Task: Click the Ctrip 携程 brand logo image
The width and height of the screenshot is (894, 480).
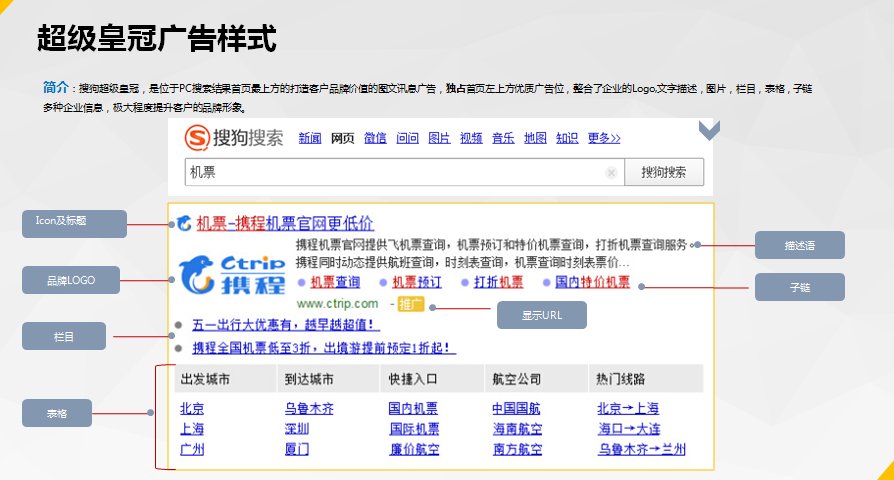Action: tap(232, 275)
